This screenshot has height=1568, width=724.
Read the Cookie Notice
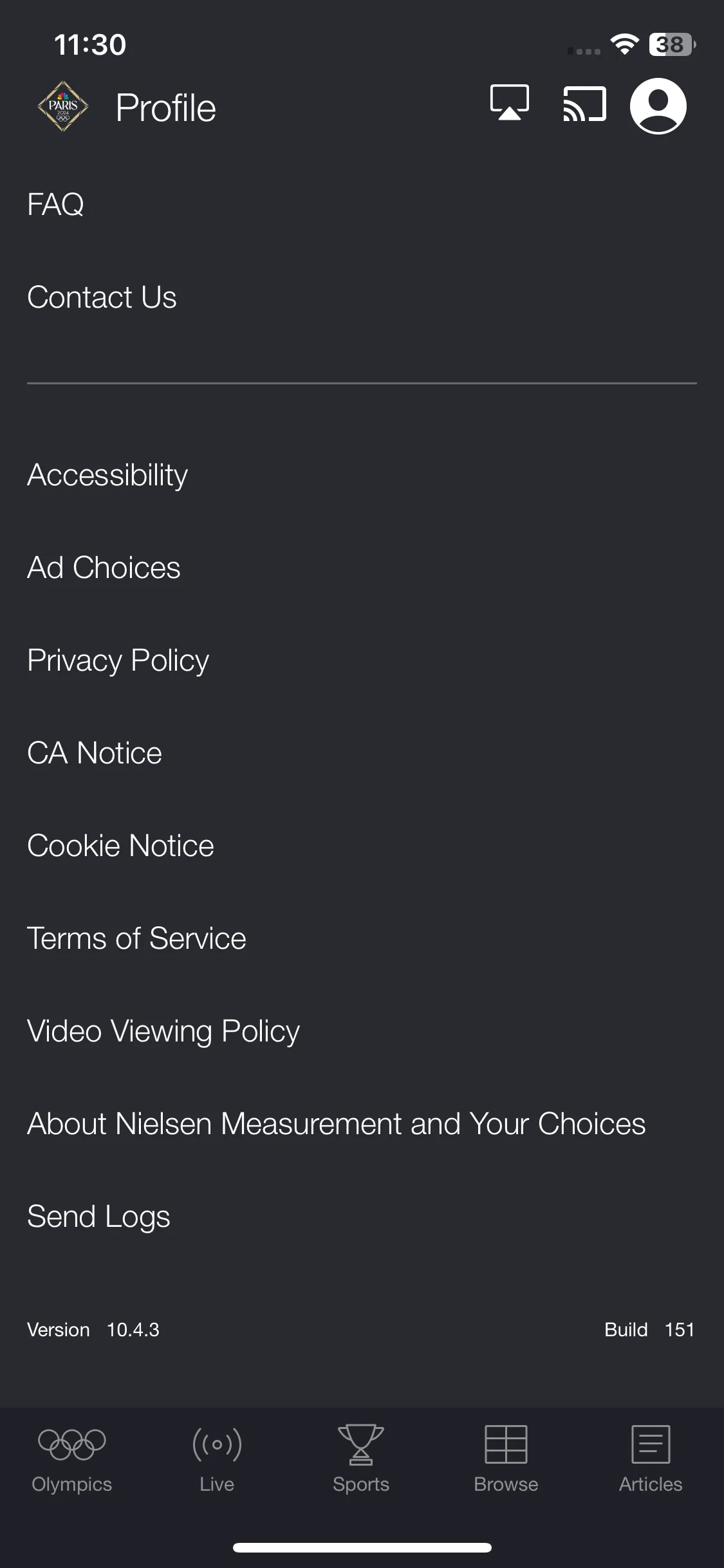[120, 846]
